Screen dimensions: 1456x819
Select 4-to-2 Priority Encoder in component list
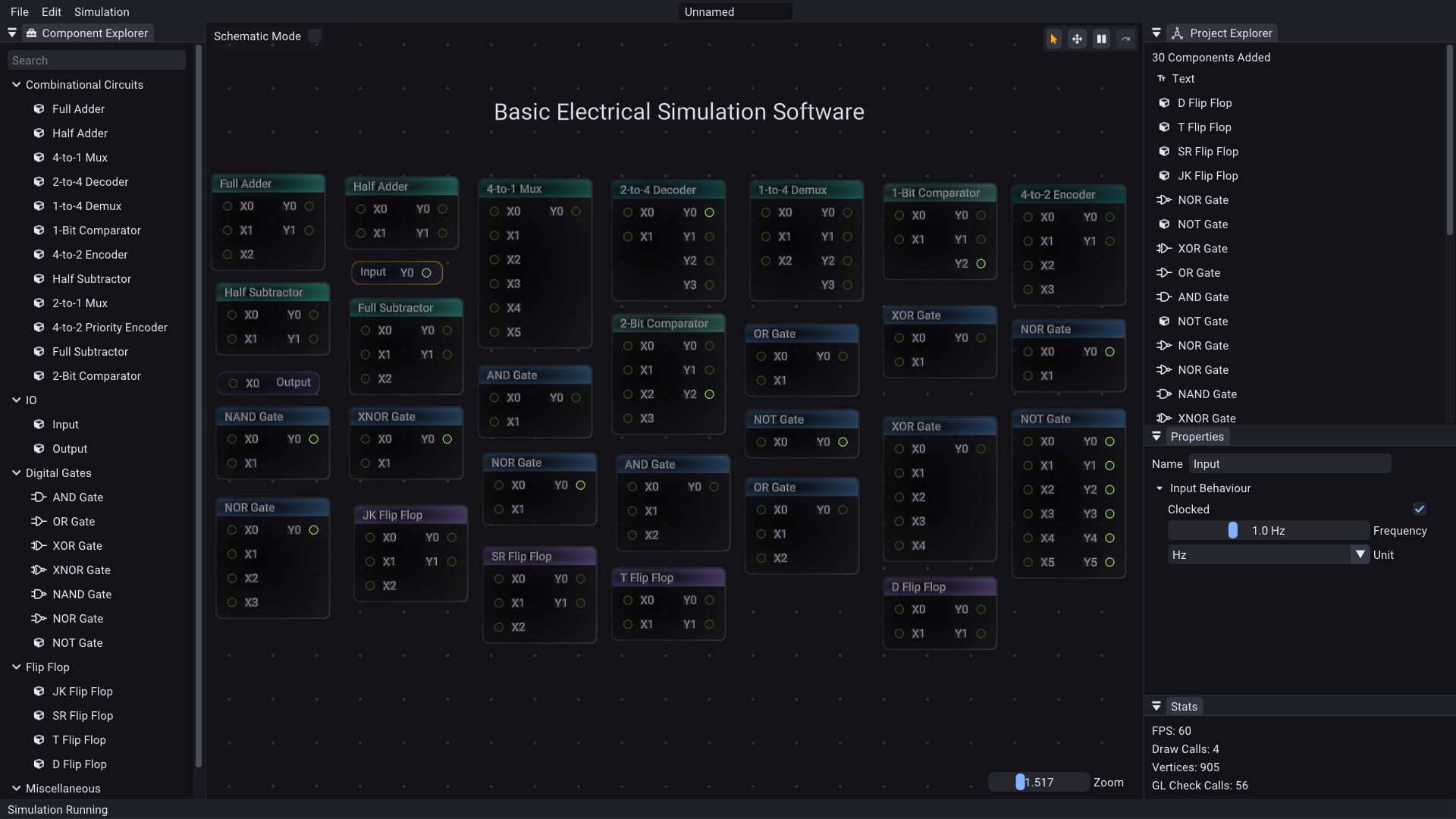tap(109, 328)
